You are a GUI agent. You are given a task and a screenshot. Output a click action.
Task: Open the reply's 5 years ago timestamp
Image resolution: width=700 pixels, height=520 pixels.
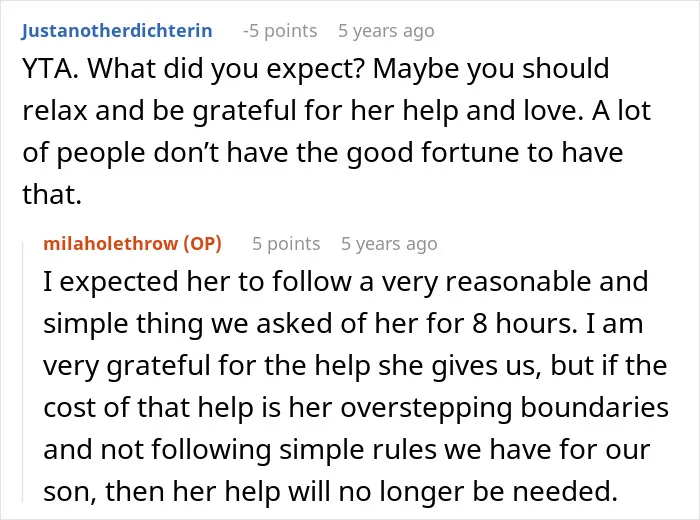[389, 244]
